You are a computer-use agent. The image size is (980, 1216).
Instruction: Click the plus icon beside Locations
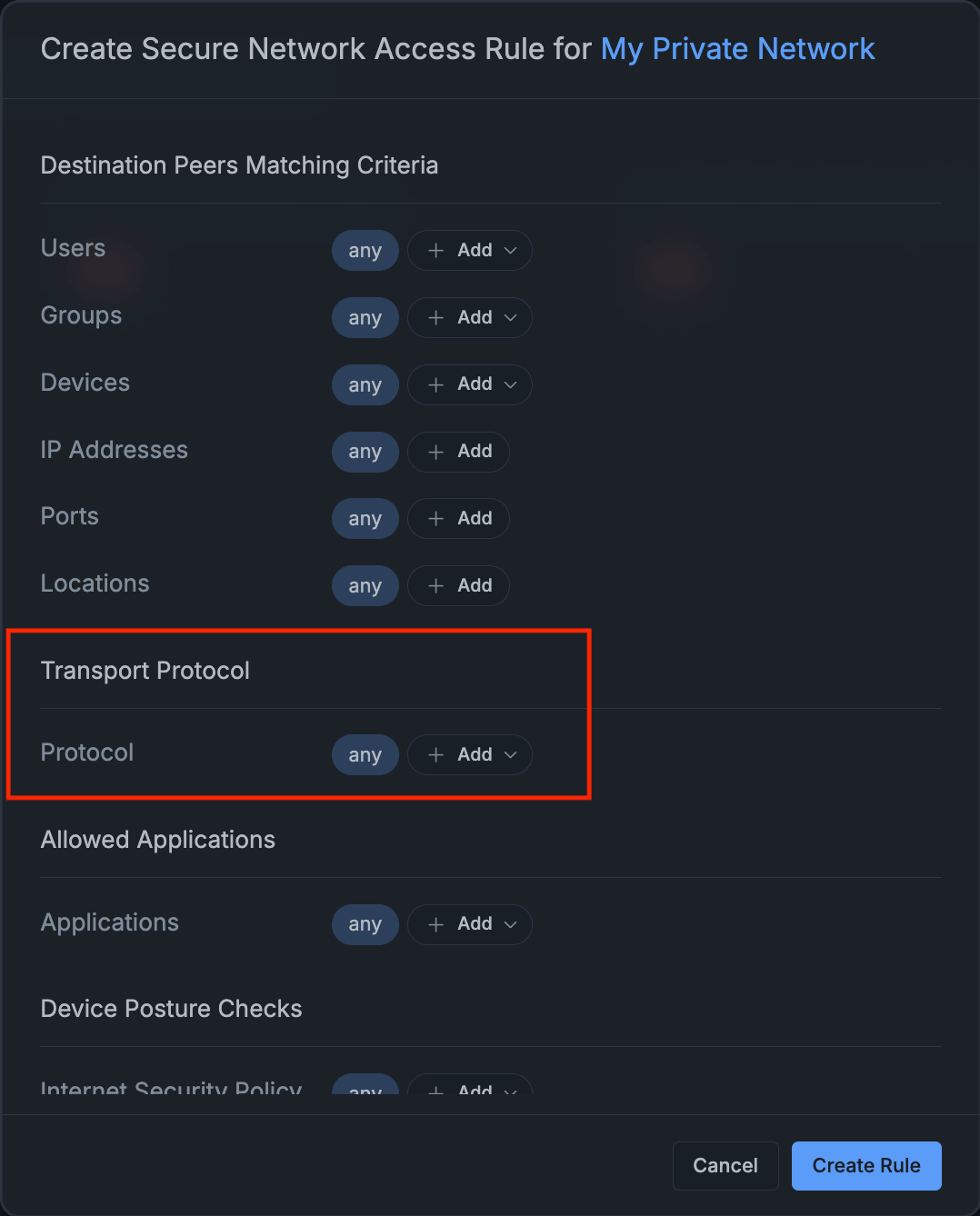[x=435, y=585]
